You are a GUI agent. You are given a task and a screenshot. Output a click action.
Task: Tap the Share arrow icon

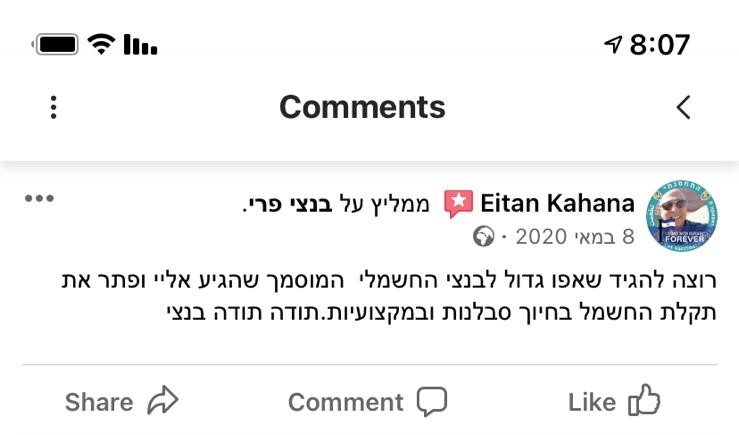tap(163, 402)
